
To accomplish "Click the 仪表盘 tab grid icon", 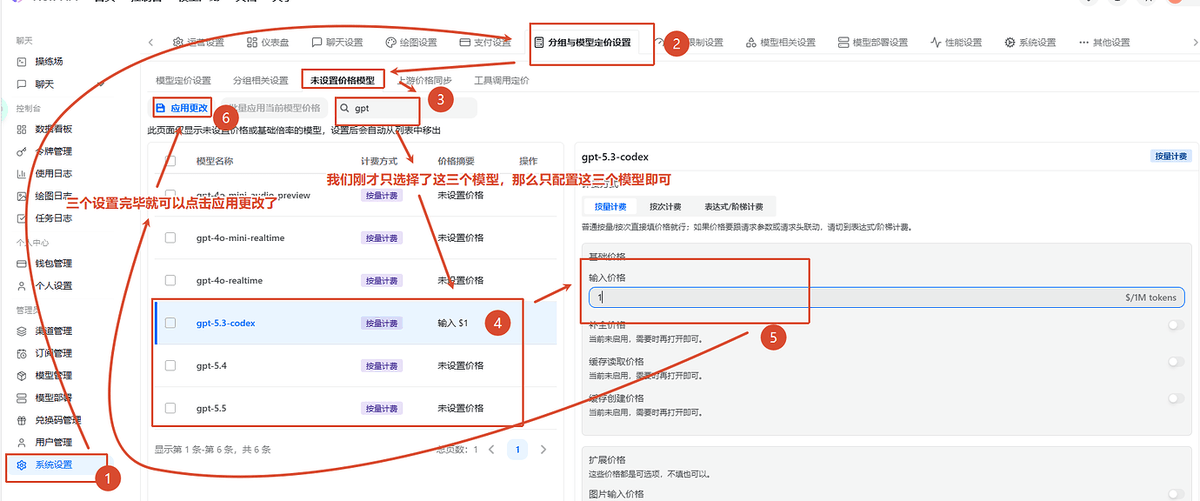I will coord(251,42).
